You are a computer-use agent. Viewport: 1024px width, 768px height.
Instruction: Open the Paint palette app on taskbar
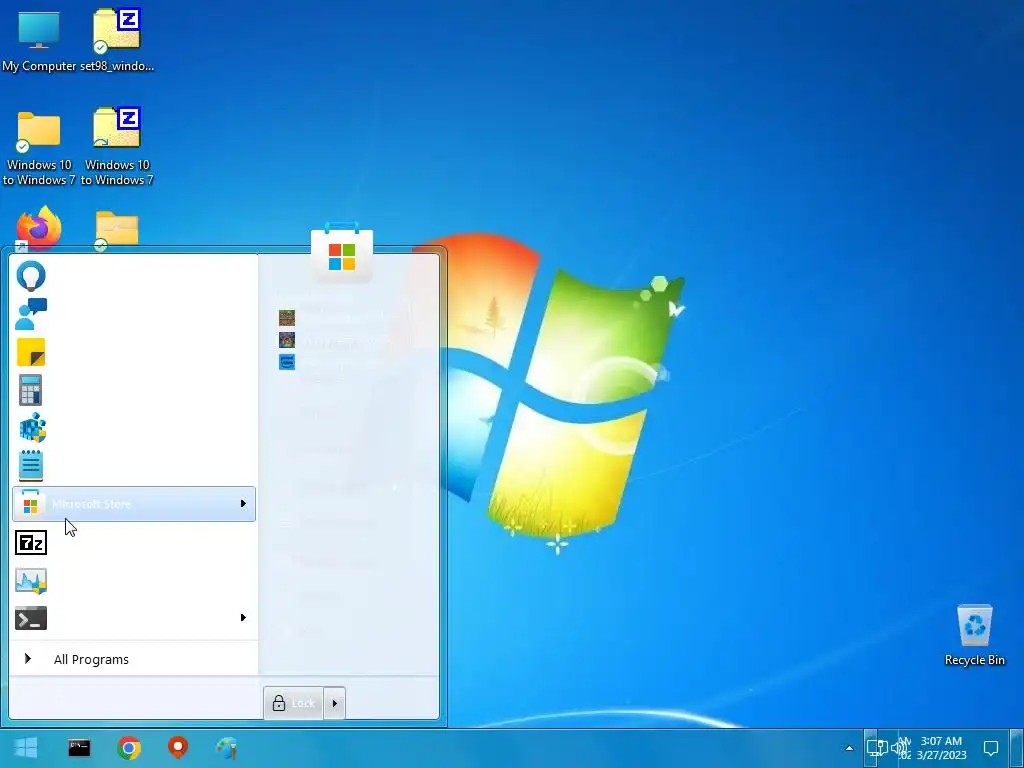(x=227, y=748)
